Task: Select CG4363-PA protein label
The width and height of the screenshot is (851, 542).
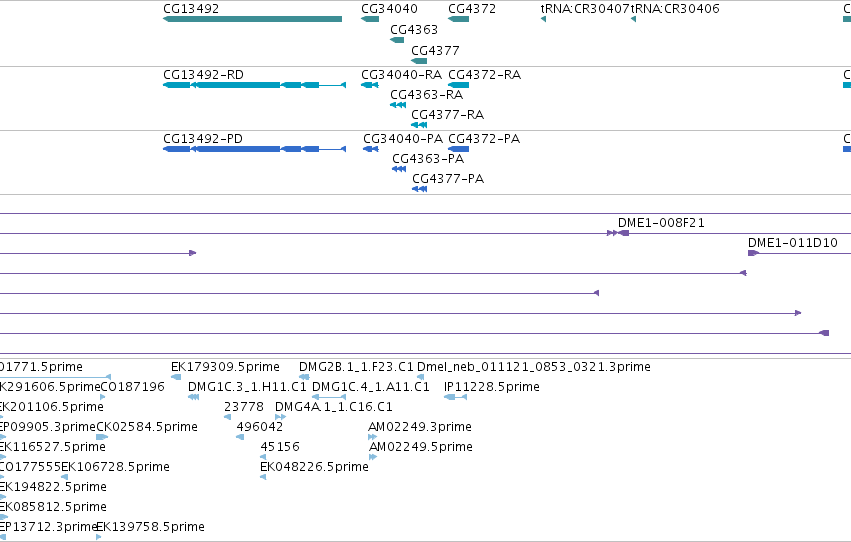Action: (x=428, y=159)
